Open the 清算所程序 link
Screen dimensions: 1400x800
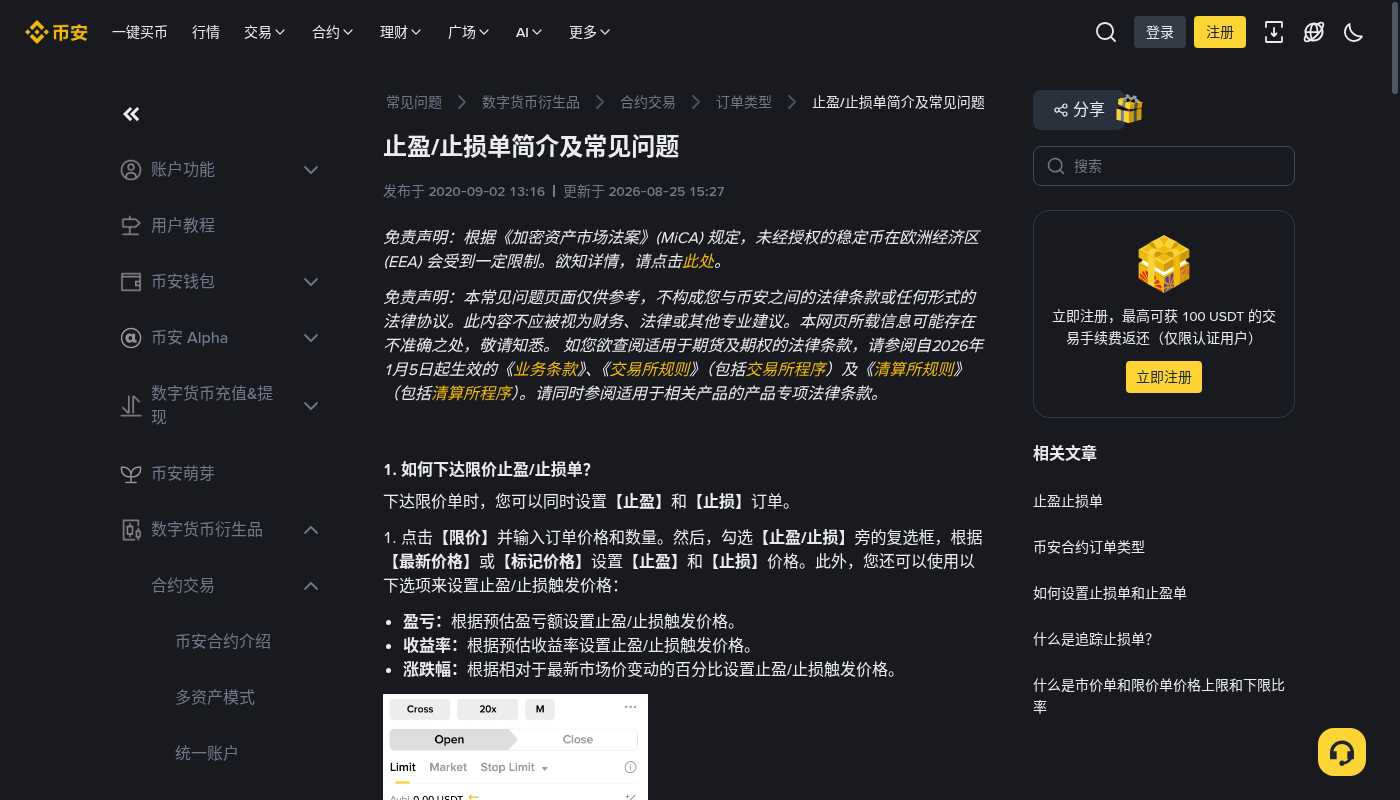tap(472, 393)
